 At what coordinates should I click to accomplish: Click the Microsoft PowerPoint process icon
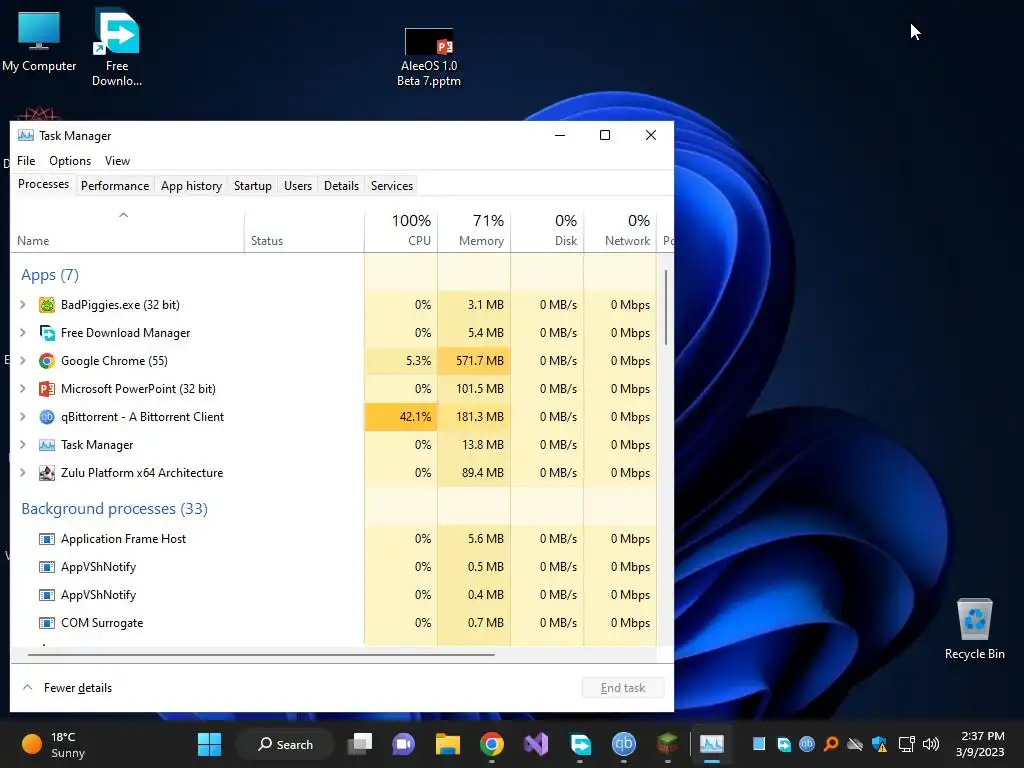(x=46, y=389)
